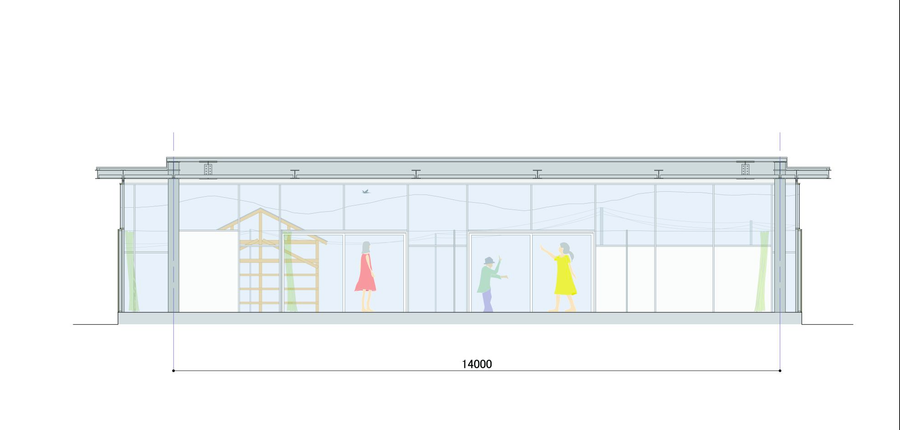Click the small bird in the sky
This screenshot has width=900, height=430.
[x=366, y=189]
